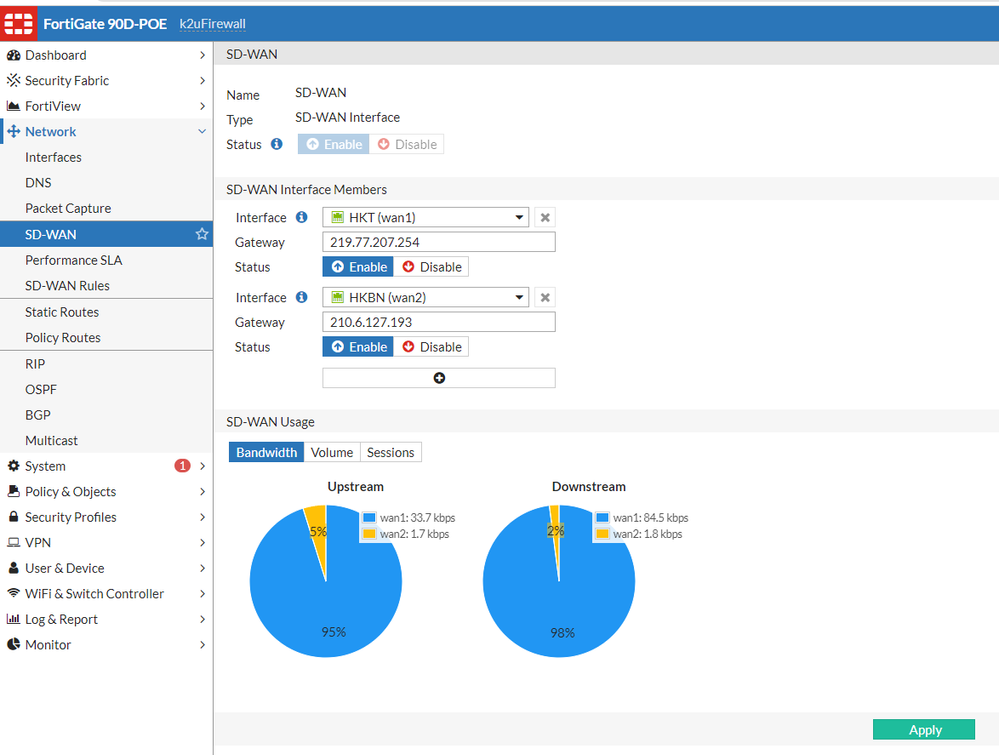
Task: Click the Fortinet logo icon
Action: click(x=18, y=24)
